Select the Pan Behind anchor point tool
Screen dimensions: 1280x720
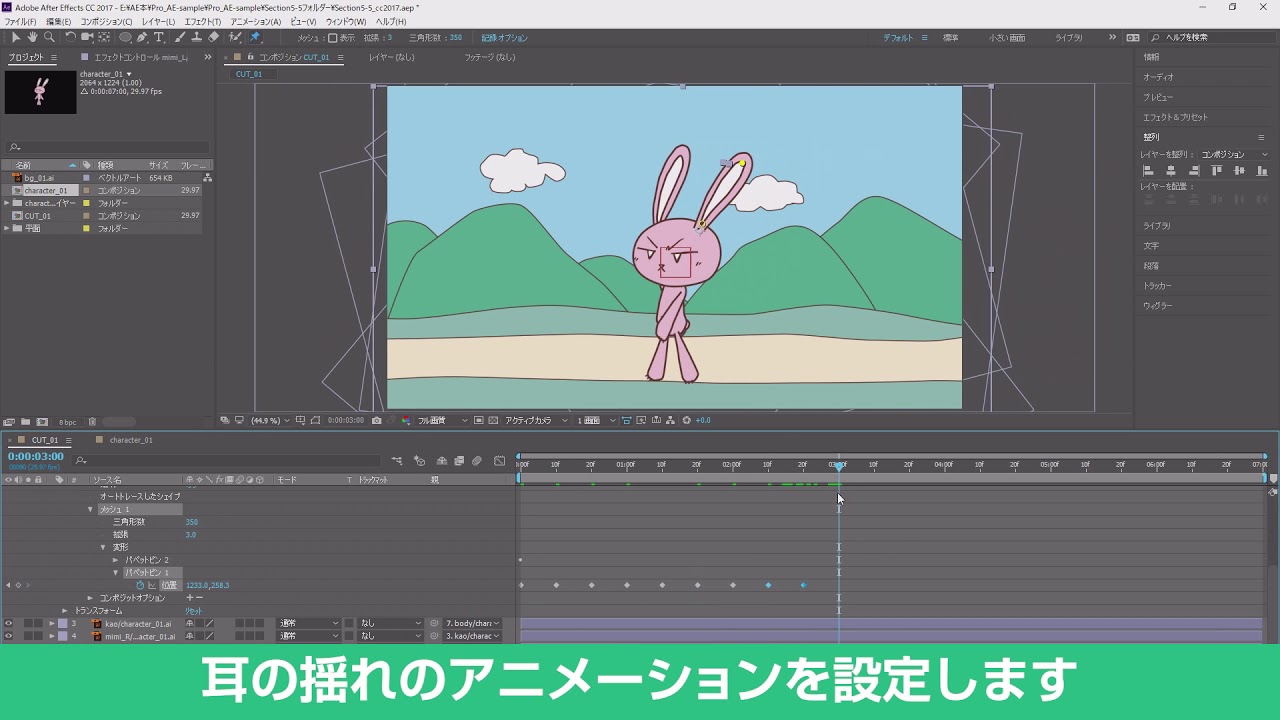click(104, 38)
